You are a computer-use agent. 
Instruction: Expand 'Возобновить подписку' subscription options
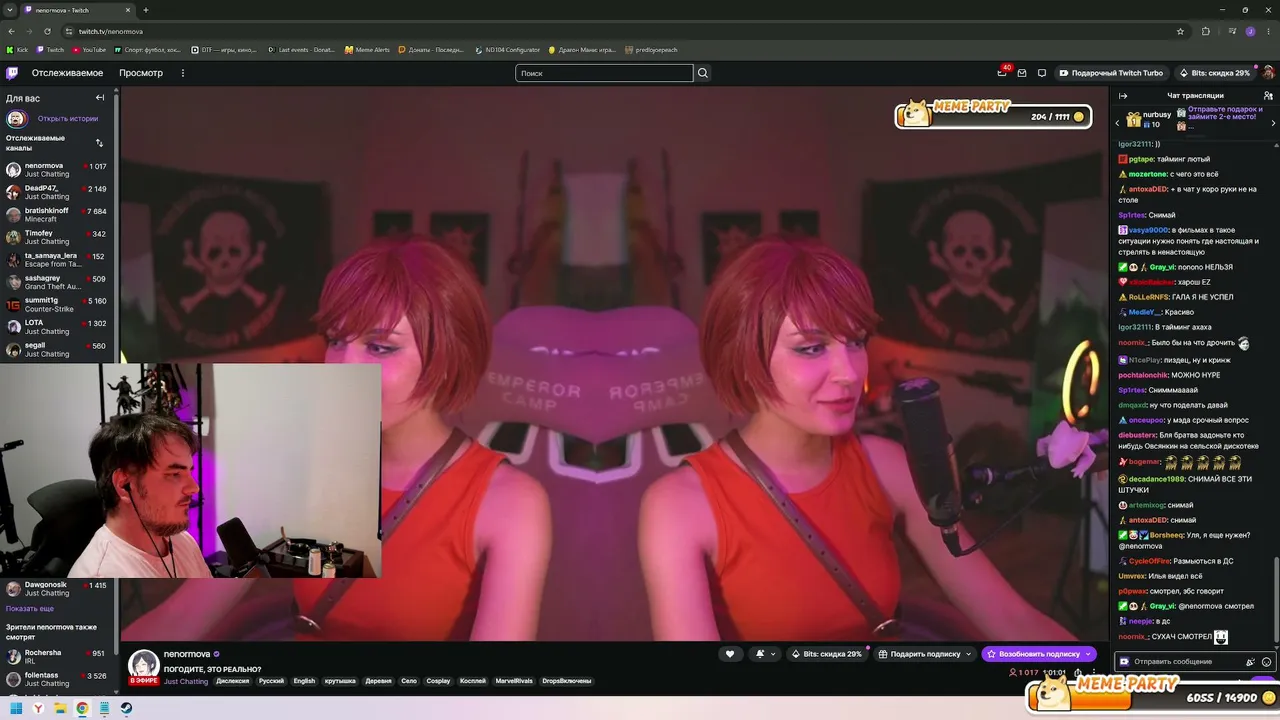click(x=1088, y=654)
